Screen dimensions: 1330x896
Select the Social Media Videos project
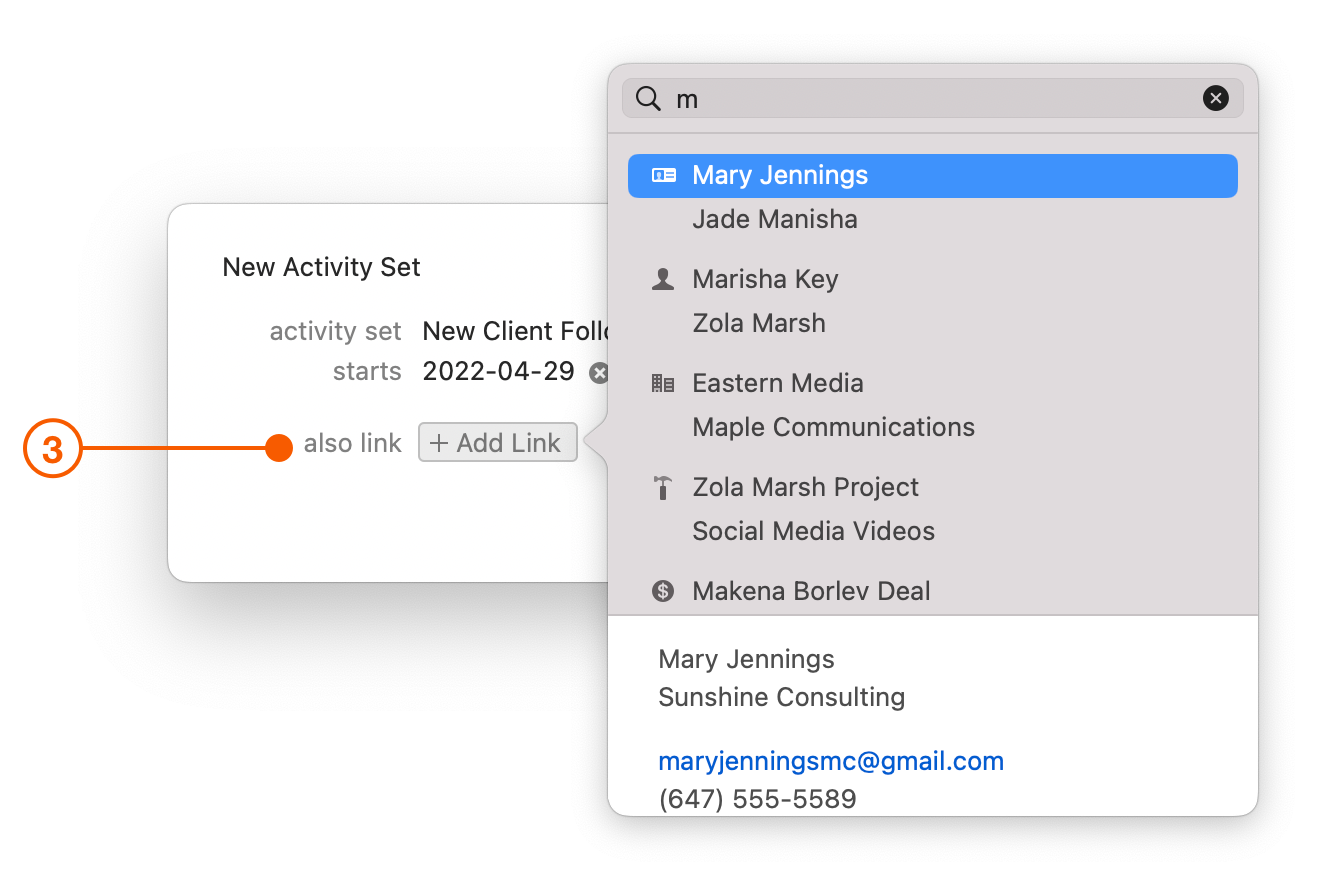813,531
